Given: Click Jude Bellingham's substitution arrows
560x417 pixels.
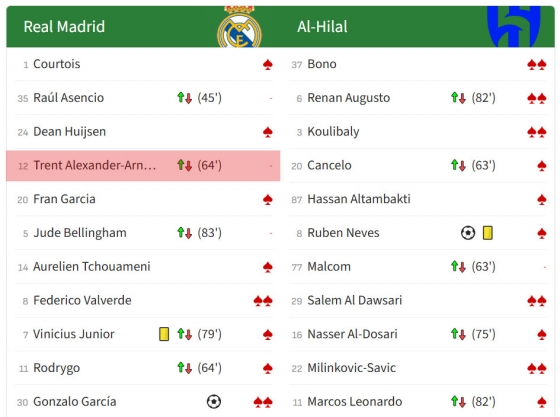Looking at the screenshot, I should click(184, 233).
